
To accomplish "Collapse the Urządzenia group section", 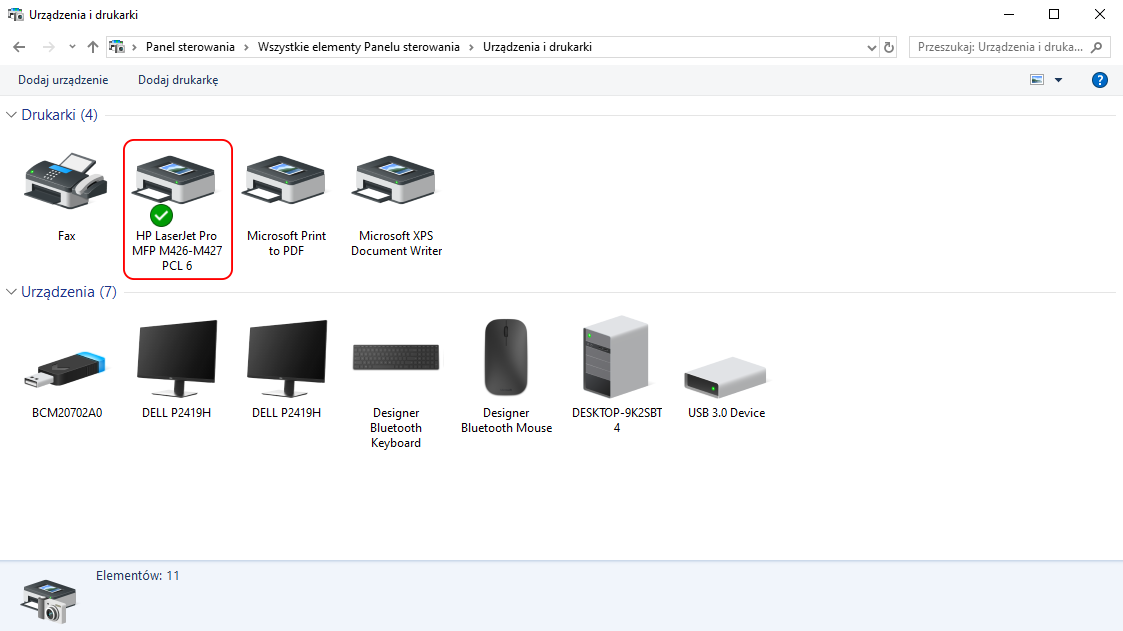I will pyautogui.click(x=12, y=292).
